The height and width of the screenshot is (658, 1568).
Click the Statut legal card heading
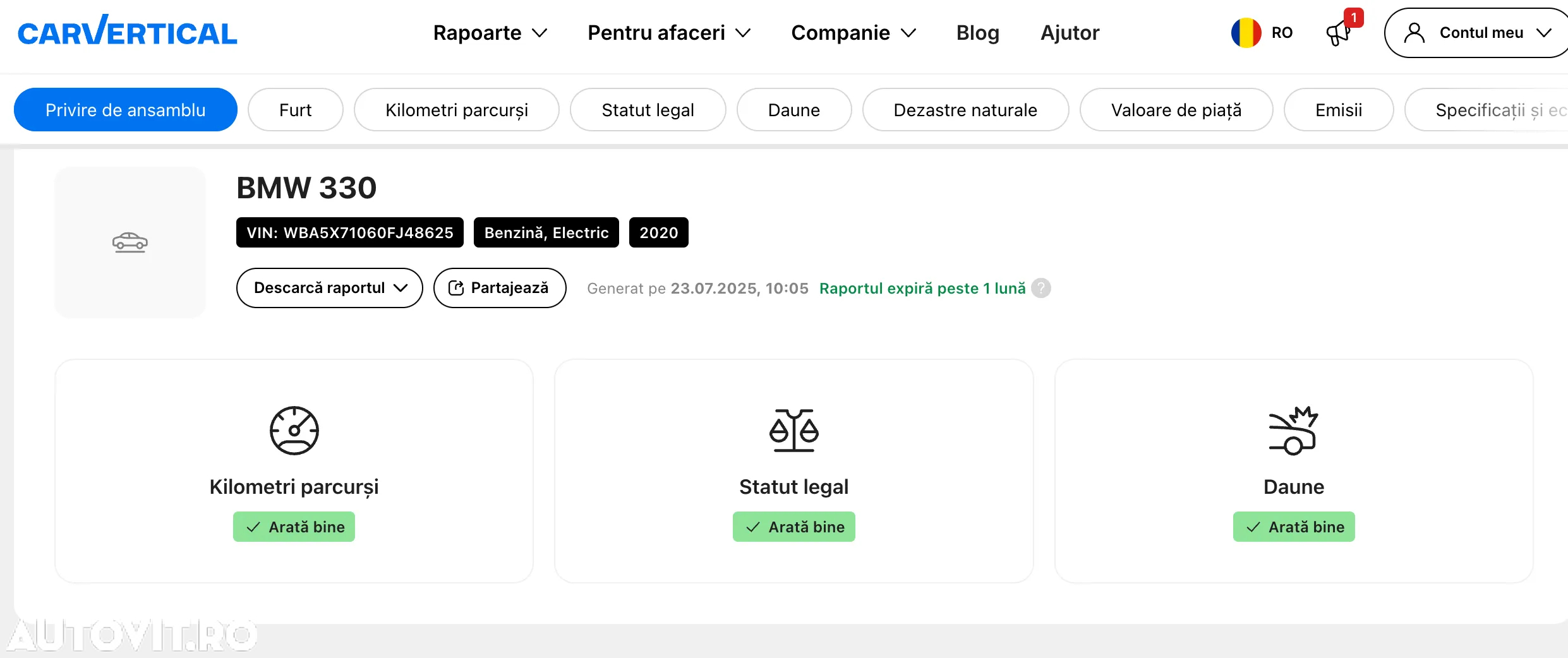794,487
